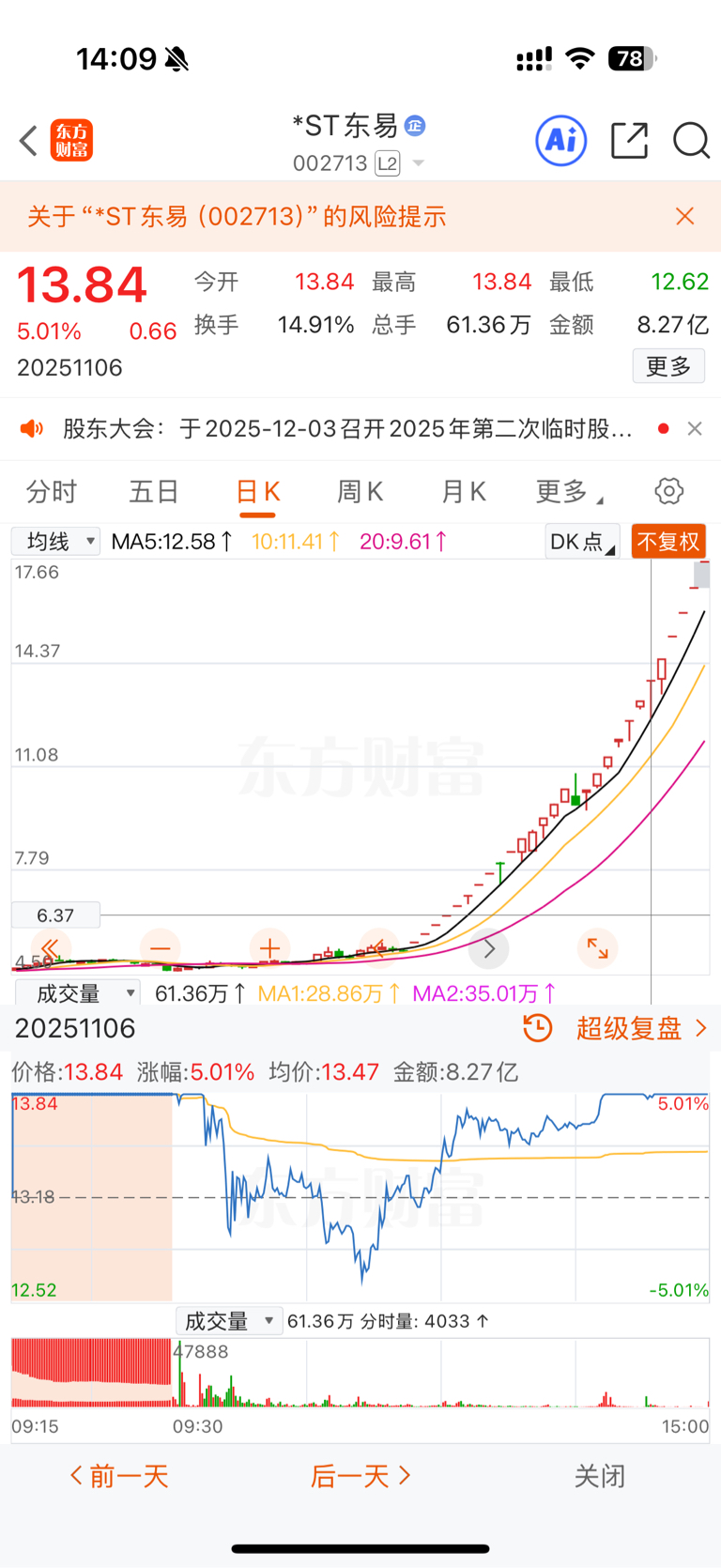Viewport: 721px width, 1568px height.
Task: Tap the L2 level badge
Action: pos(388,163)
